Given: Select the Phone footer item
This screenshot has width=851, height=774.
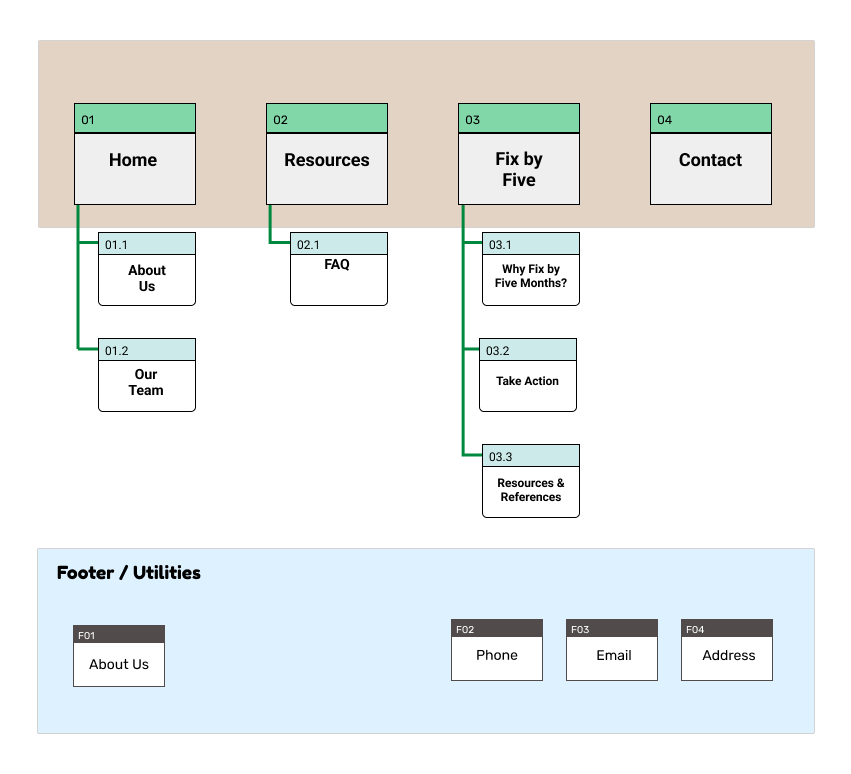Looking at the screenshot, I should point(497,650).
